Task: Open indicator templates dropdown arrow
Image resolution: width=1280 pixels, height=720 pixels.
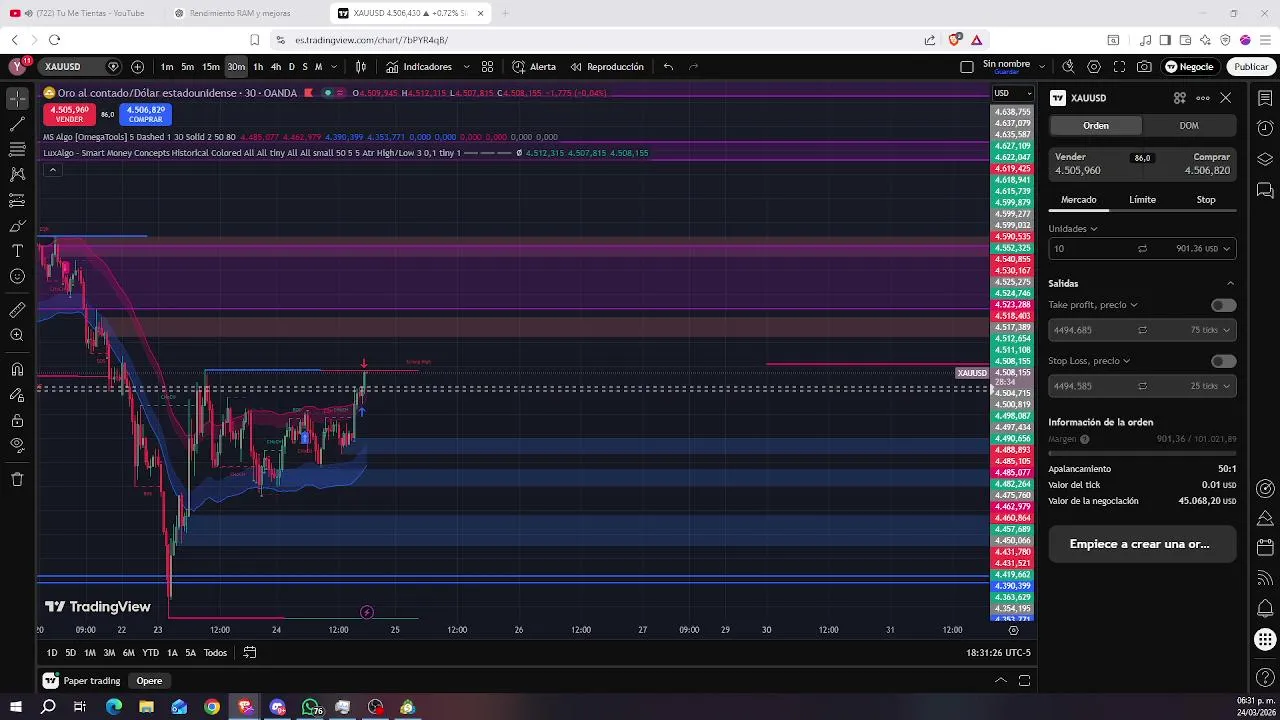Action: point(466,67)
